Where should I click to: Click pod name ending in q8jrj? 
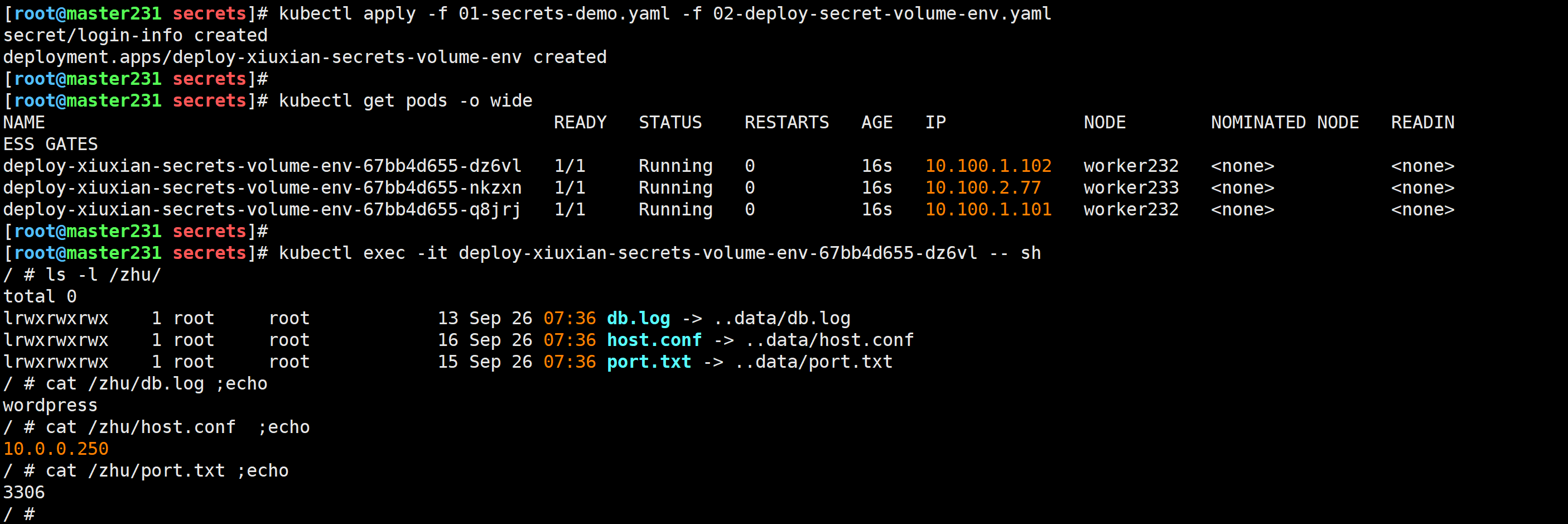pos(262,210)
